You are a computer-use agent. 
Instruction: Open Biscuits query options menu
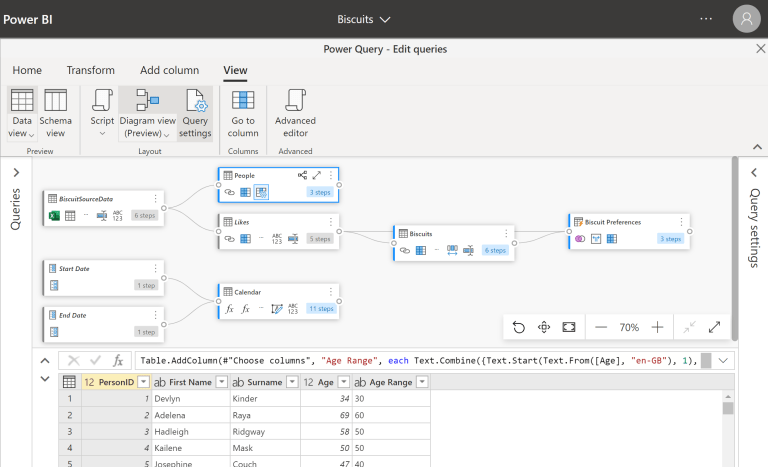click(x=506, y=233)
